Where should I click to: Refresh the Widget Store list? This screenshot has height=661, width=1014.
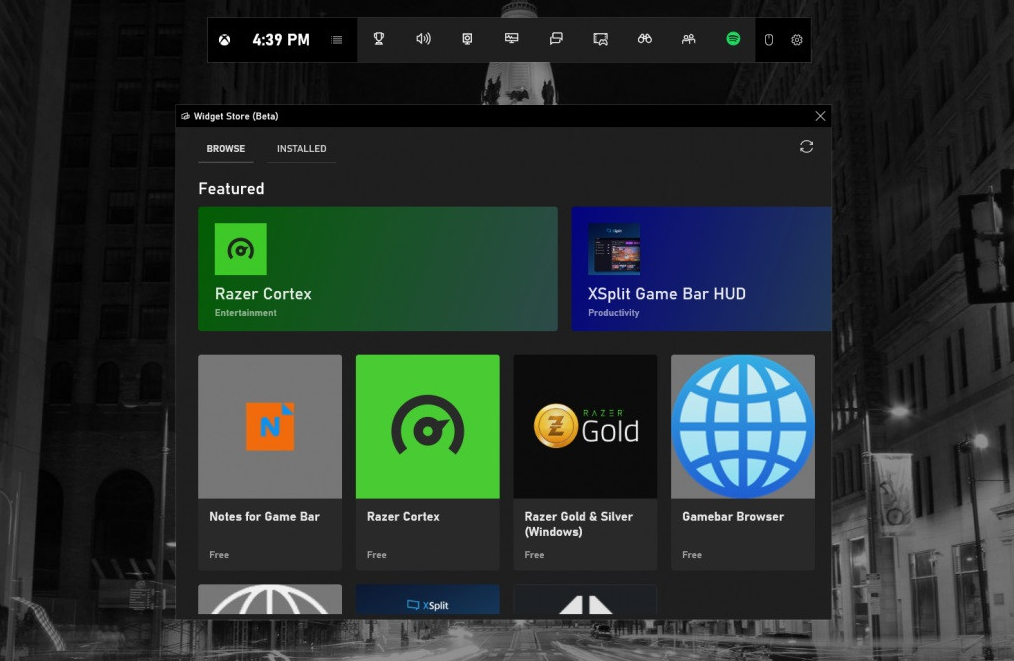pyautogui.click(x=806, y=147)
